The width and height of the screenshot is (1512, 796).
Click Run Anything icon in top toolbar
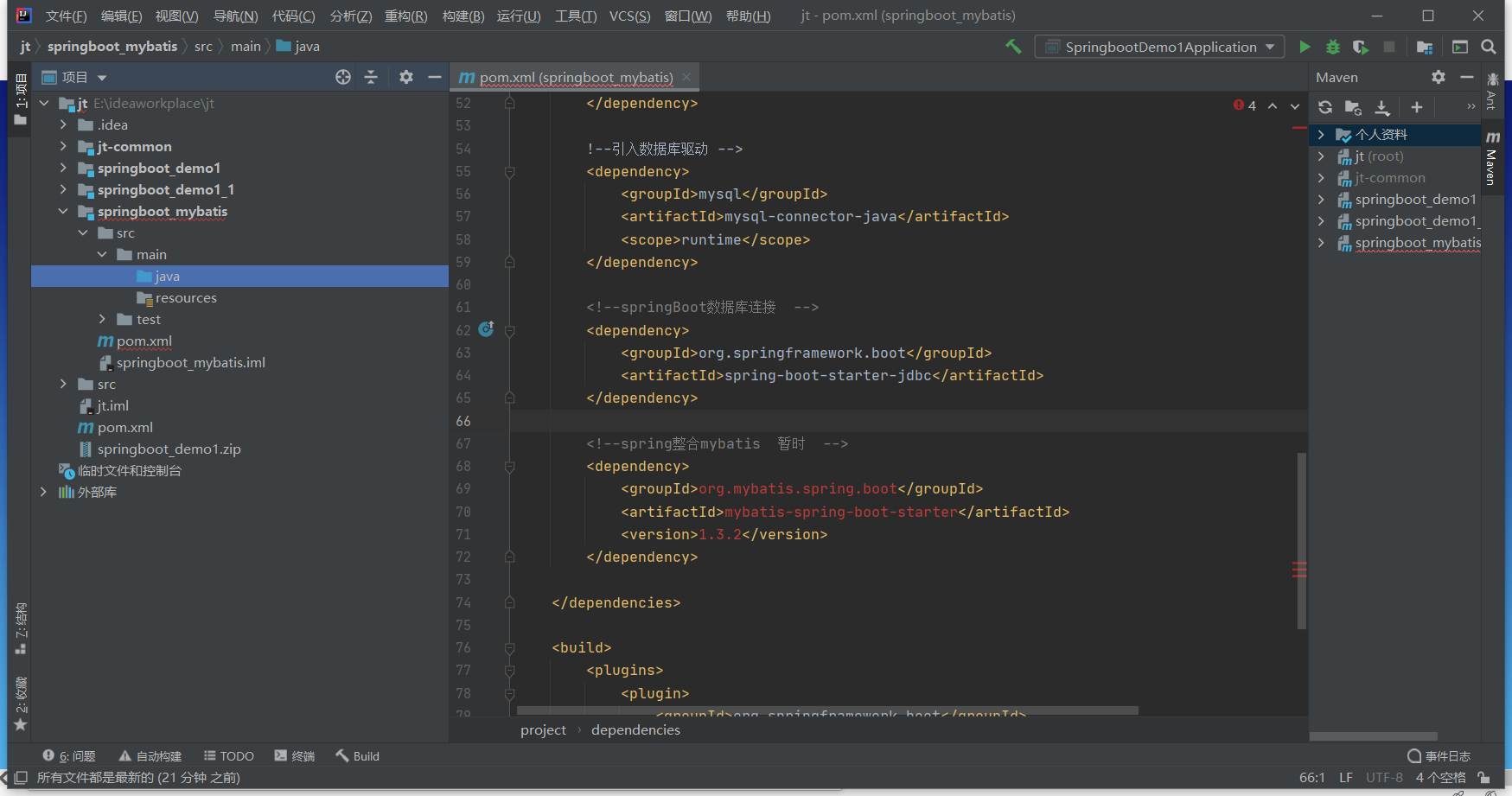point(1460,47)
